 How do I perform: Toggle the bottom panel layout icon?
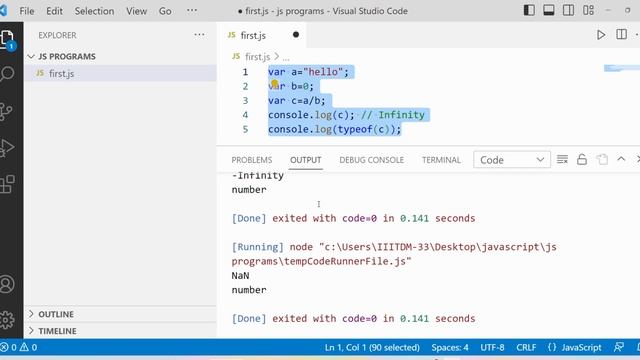click(x=549, y=10)
